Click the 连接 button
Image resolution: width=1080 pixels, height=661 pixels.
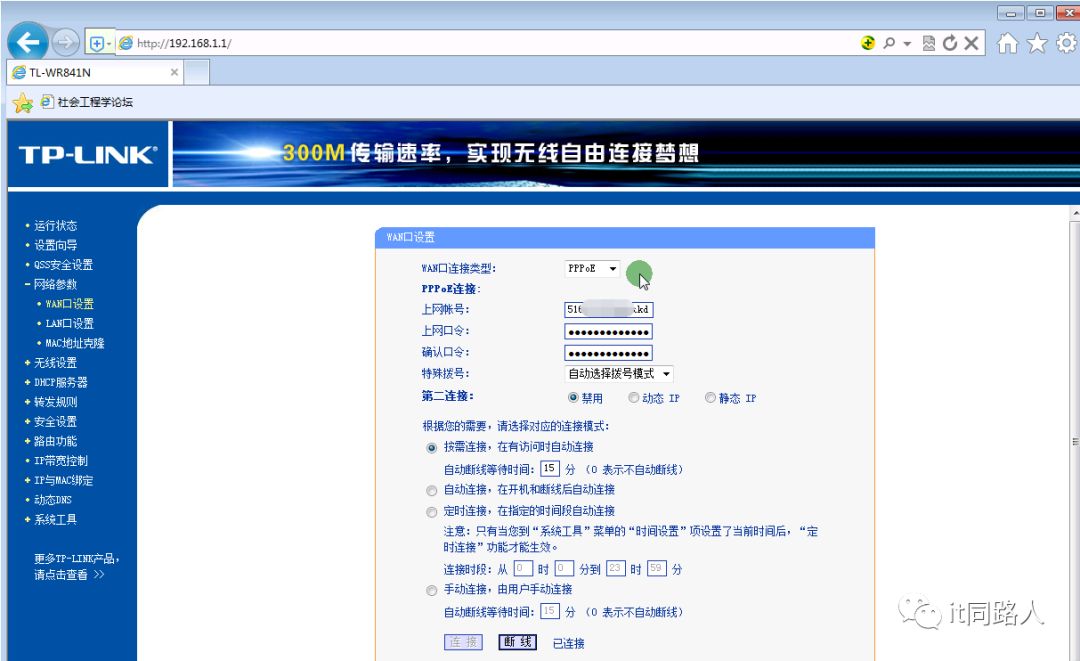tap(463, 642)
